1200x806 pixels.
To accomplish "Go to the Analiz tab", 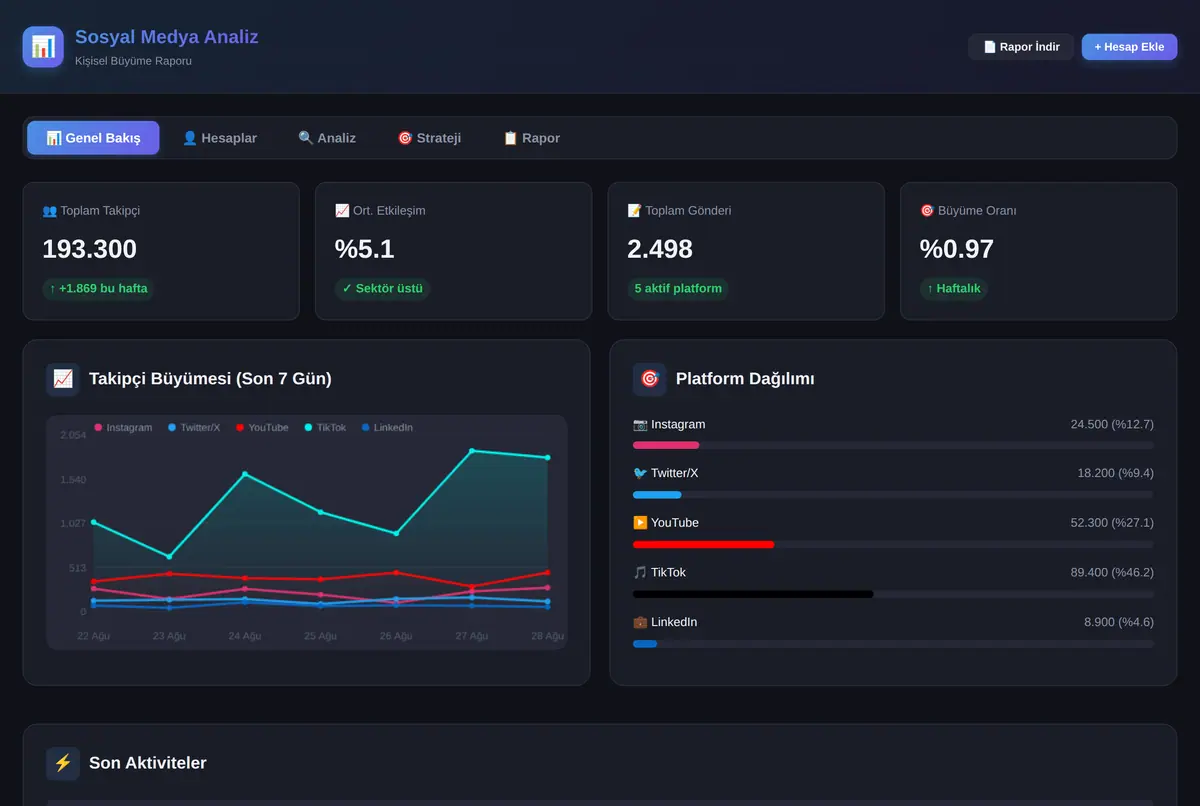I will point(327,138).
